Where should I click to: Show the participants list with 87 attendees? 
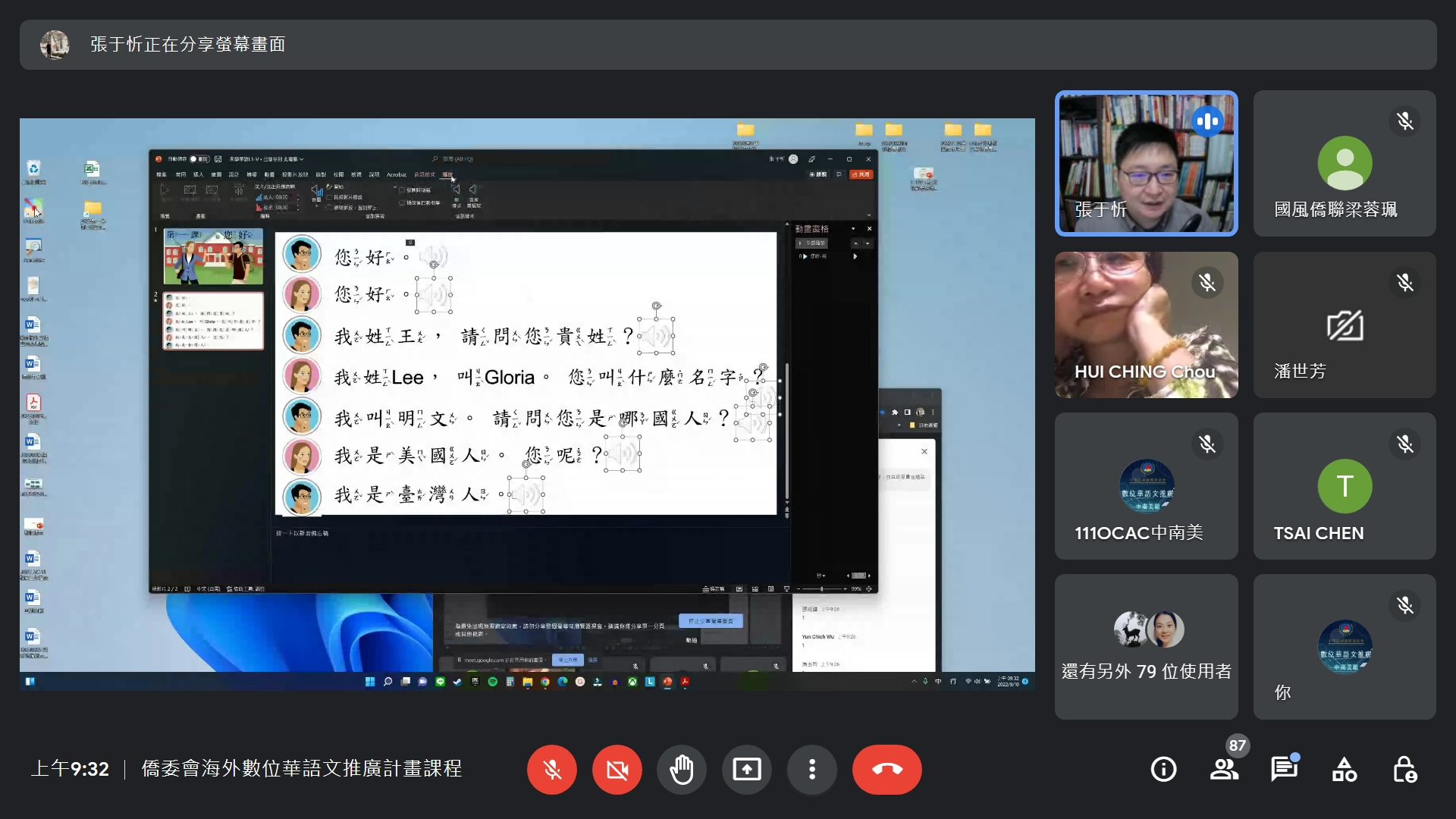(1224, 769)
